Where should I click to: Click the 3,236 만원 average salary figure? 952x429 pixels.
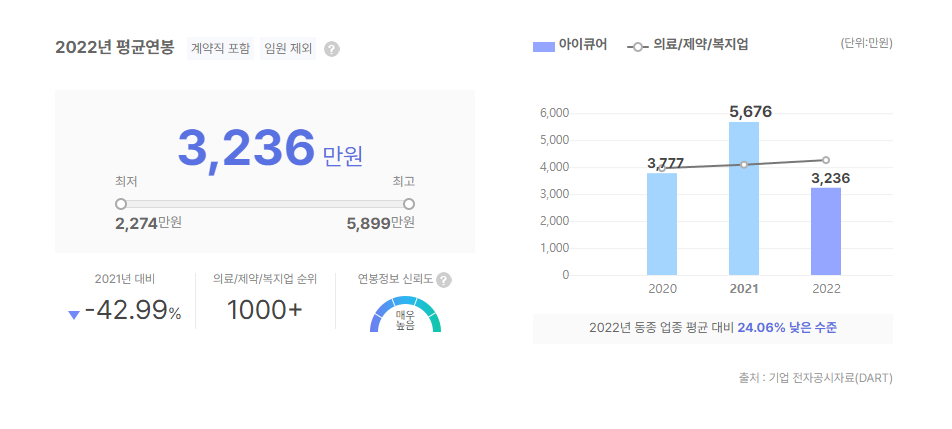[x=270, y=149]
